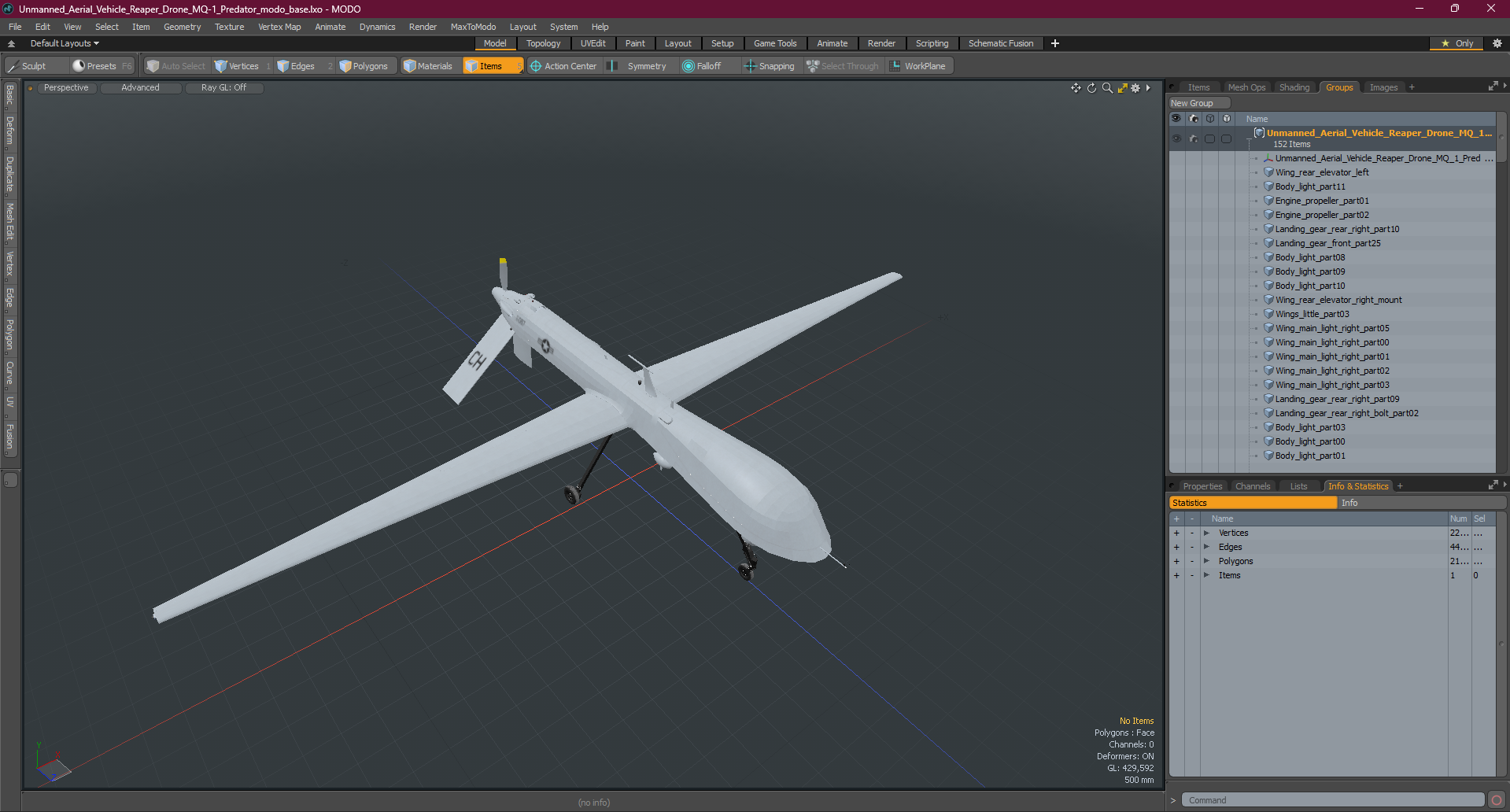Viewport: 1510px width, 812px height.
Task: Click the viewport options arrow next to gear
Action: 1148,88
